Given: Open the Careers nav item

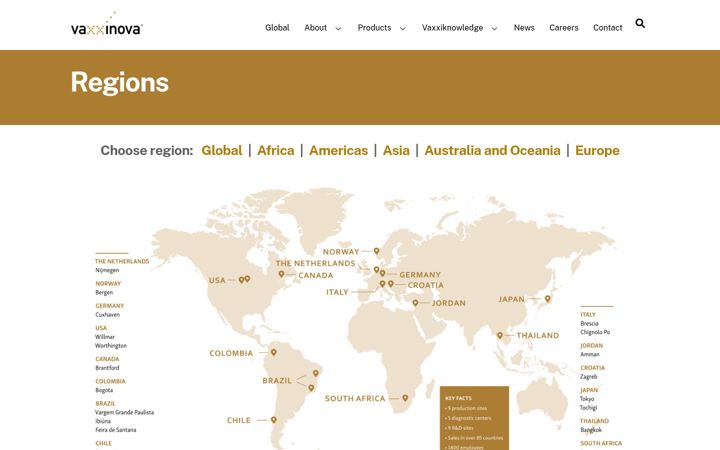Looking at the screenshot, I should 564,28.
